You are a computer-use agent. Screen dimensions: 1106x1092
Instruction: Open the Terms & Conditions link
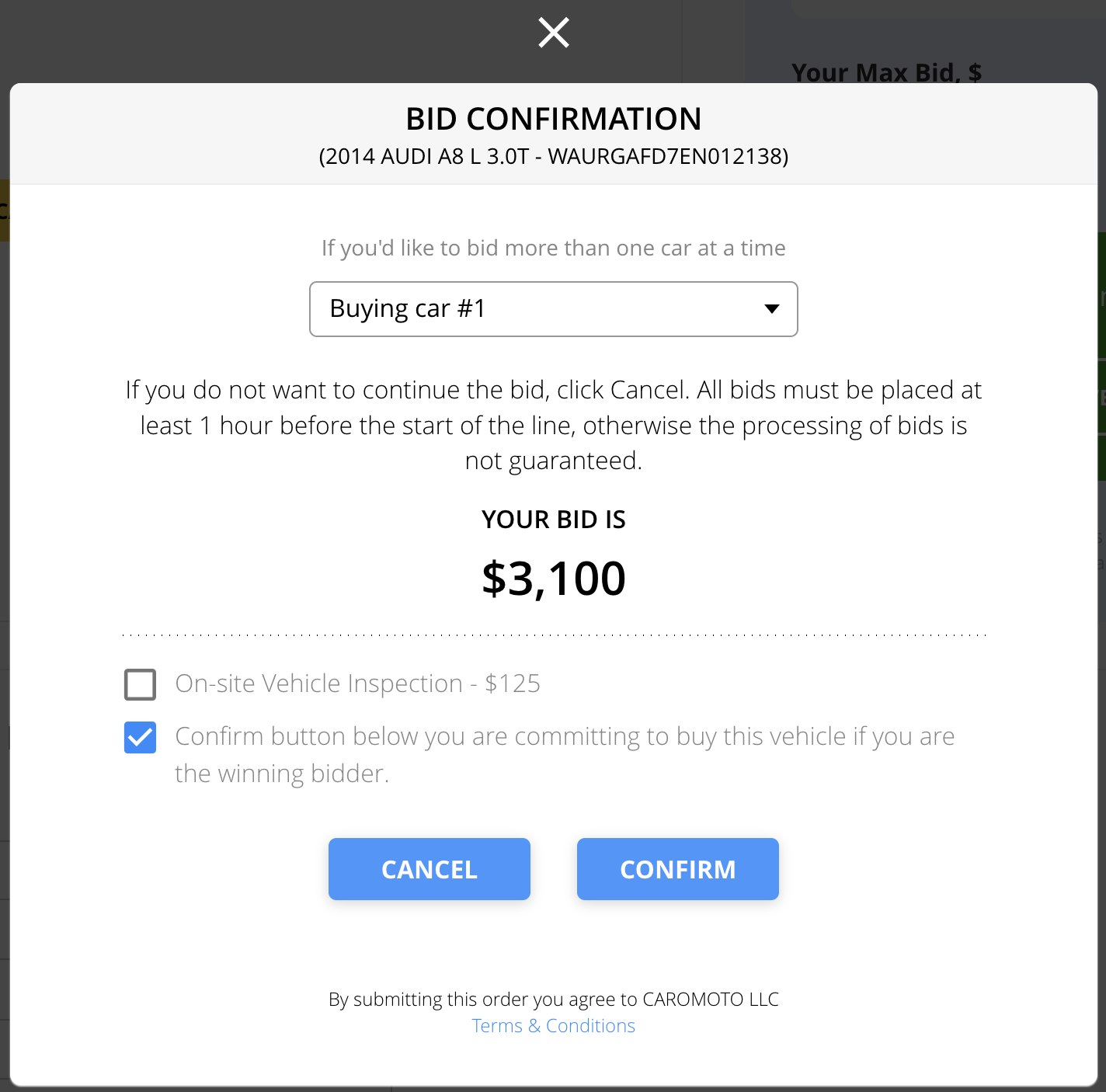tap(553, 1026)
